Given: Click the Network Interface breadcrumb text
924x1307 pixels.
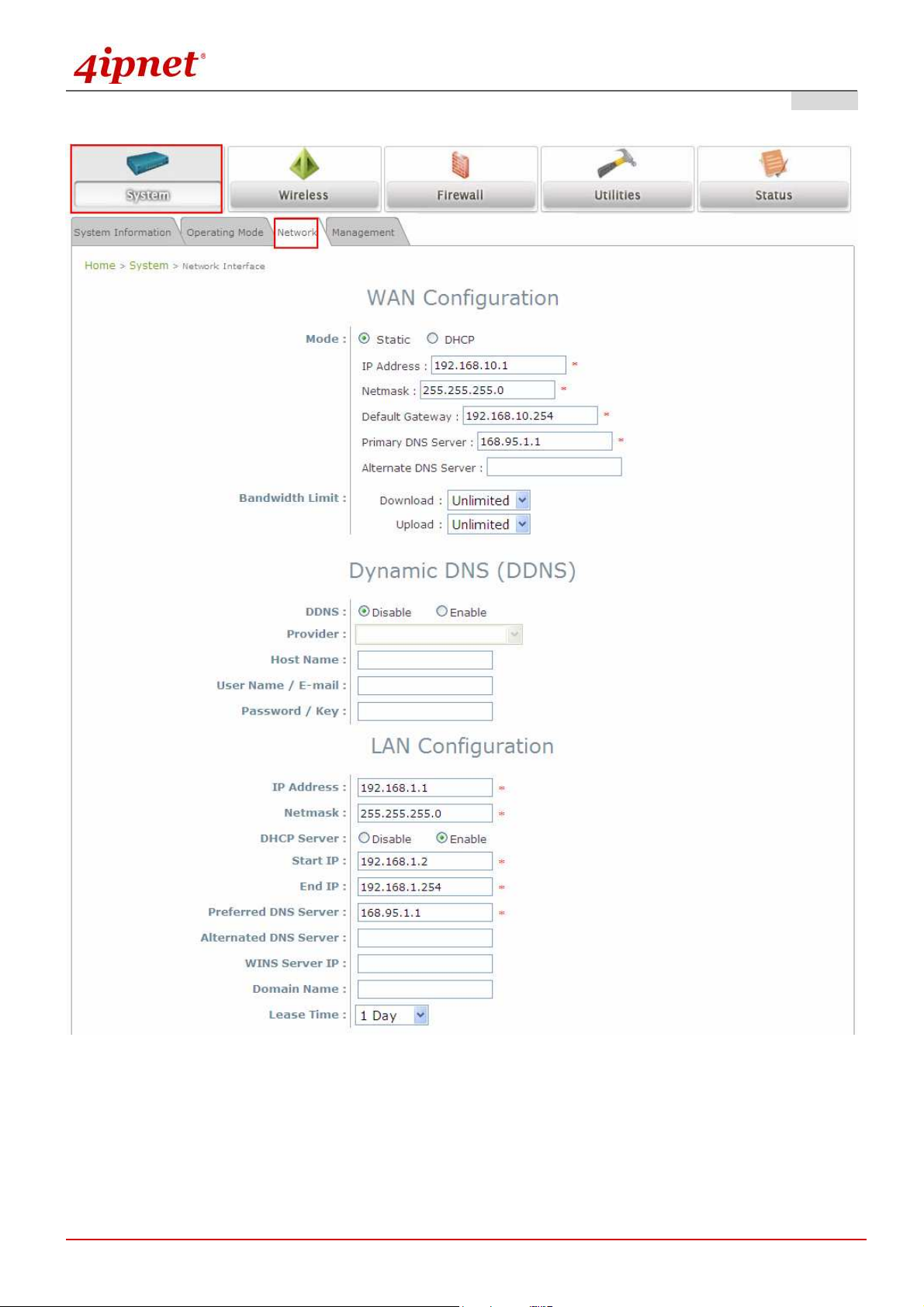Looking at the screenshot, I should point(223,266).
